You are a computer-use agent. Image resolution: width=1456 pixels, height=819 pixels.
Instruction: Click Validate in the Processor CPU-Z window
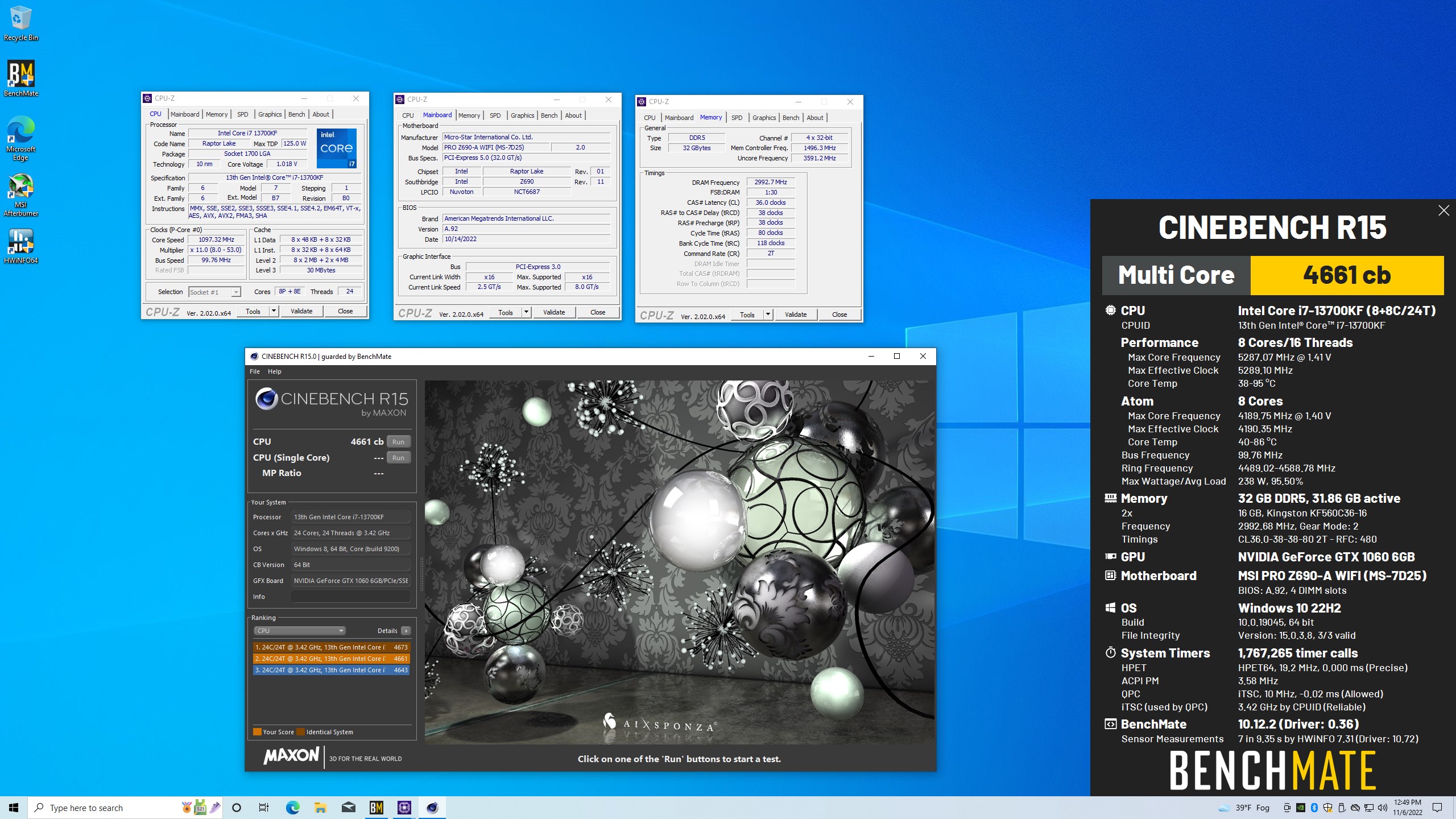coord(301,311)
